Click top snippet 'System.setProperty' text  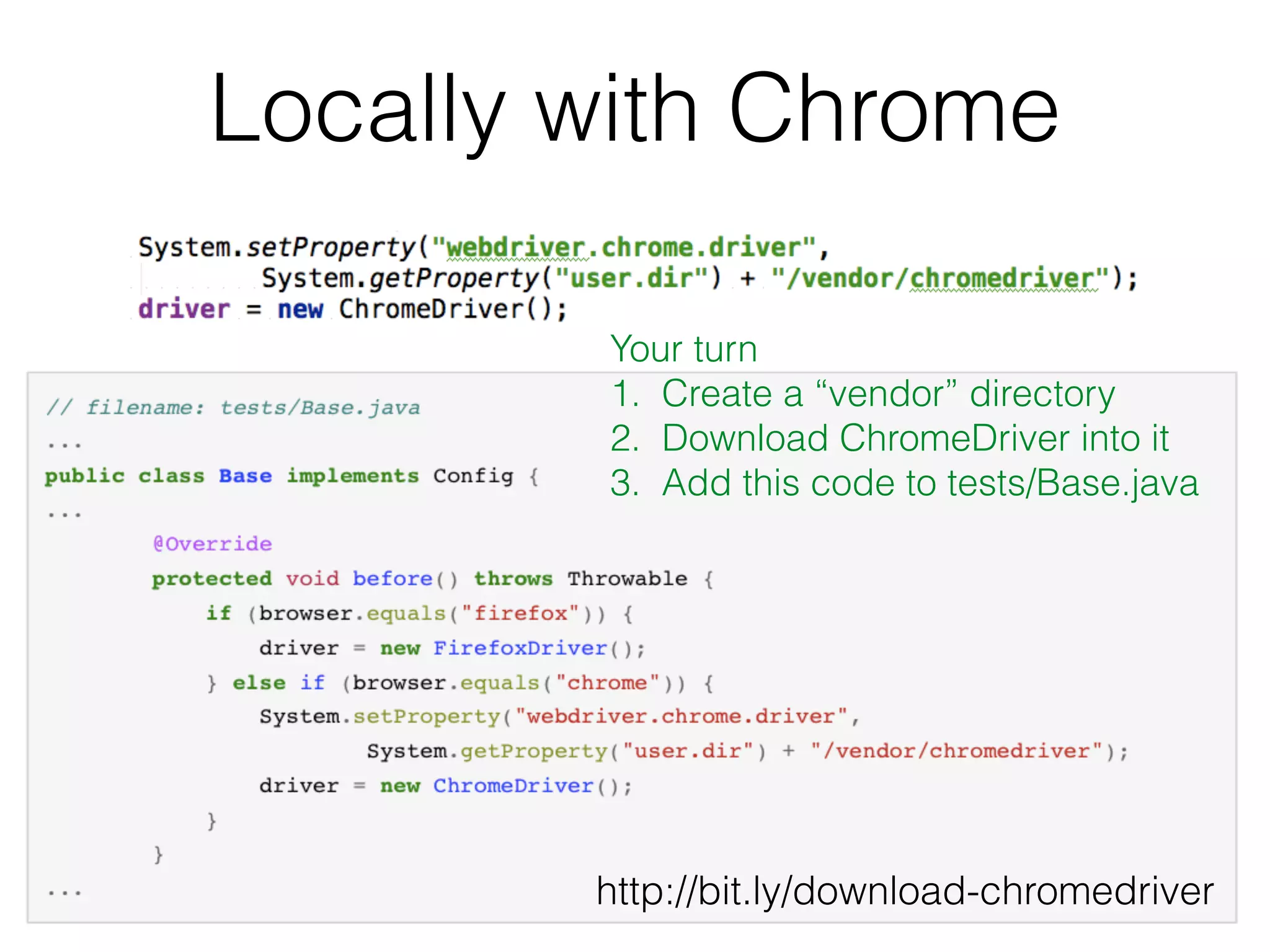click(x=277, y=247)
